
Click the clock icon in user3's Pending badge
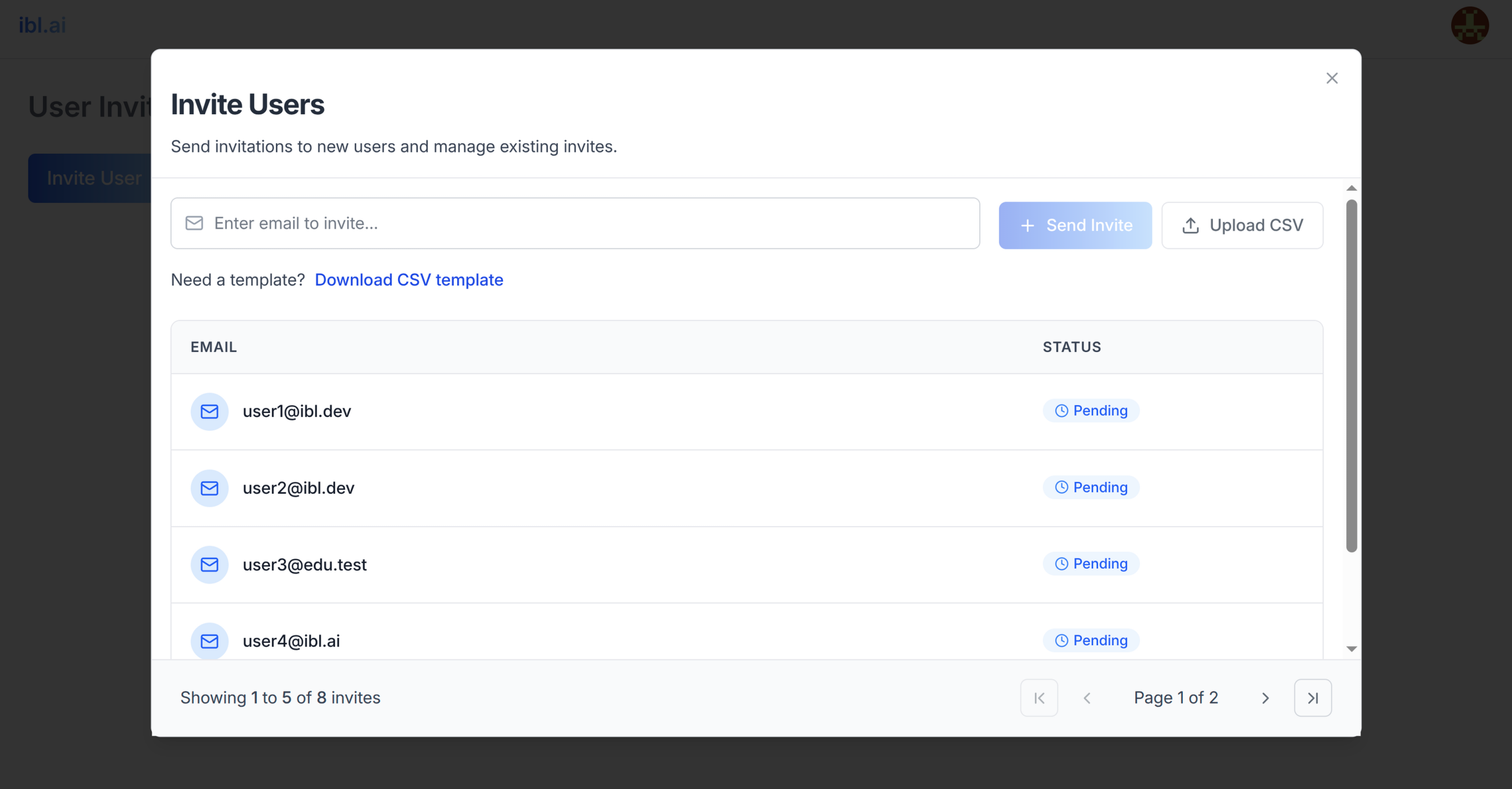(1061, 564)
